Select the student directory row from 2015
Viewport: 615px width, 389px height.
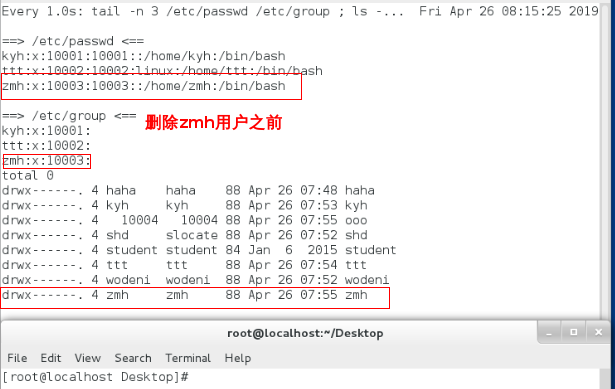[x=199, y=250]
